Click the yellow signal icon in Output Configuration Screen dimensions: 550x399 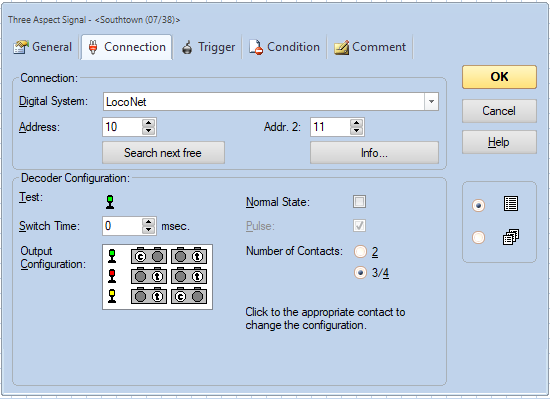click(112, 296)
